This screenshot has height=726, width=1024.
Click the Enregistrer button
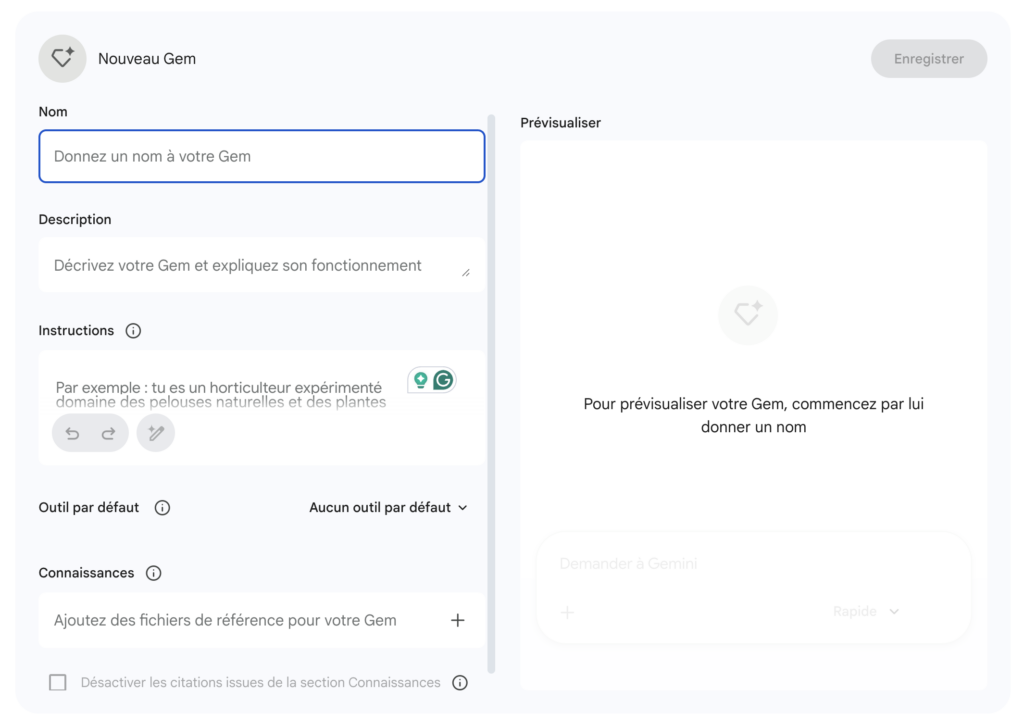click(928, 58)
